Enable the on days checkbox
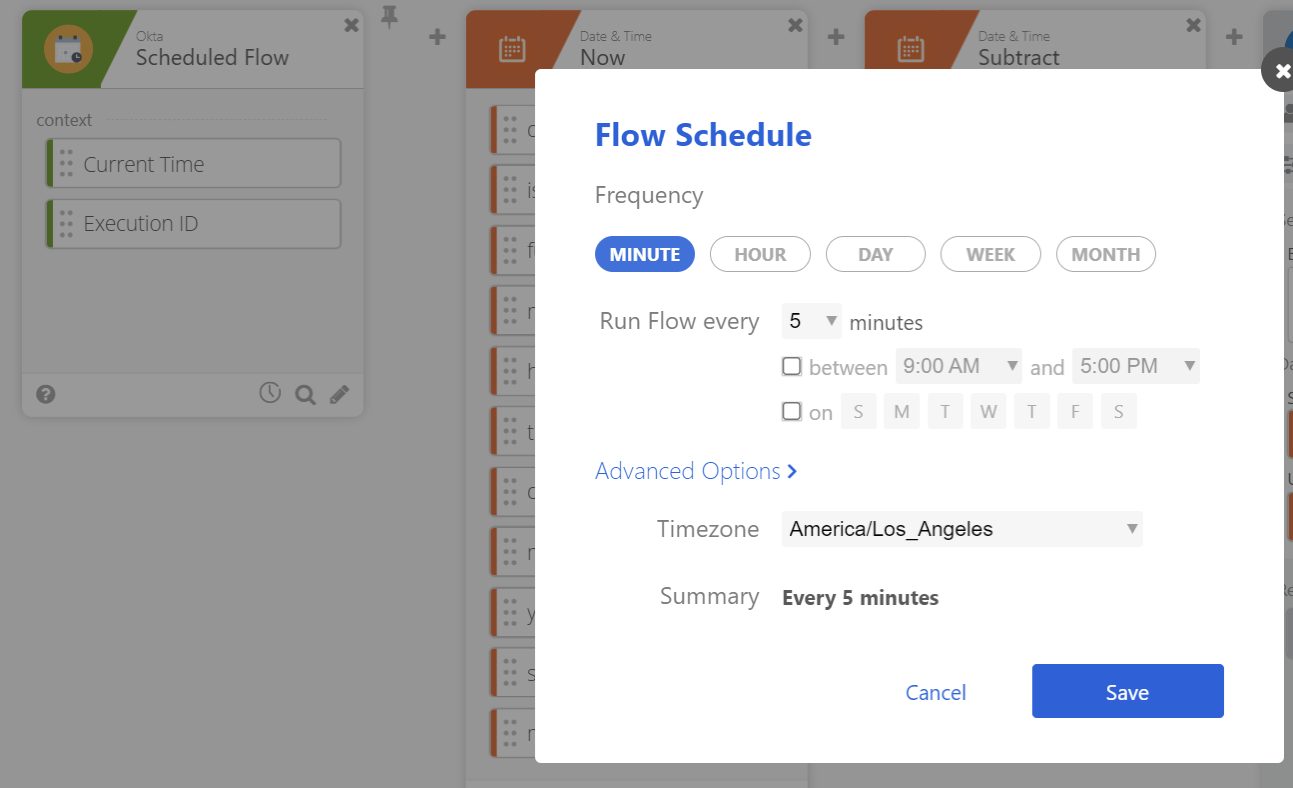 [x=792, y=411]
